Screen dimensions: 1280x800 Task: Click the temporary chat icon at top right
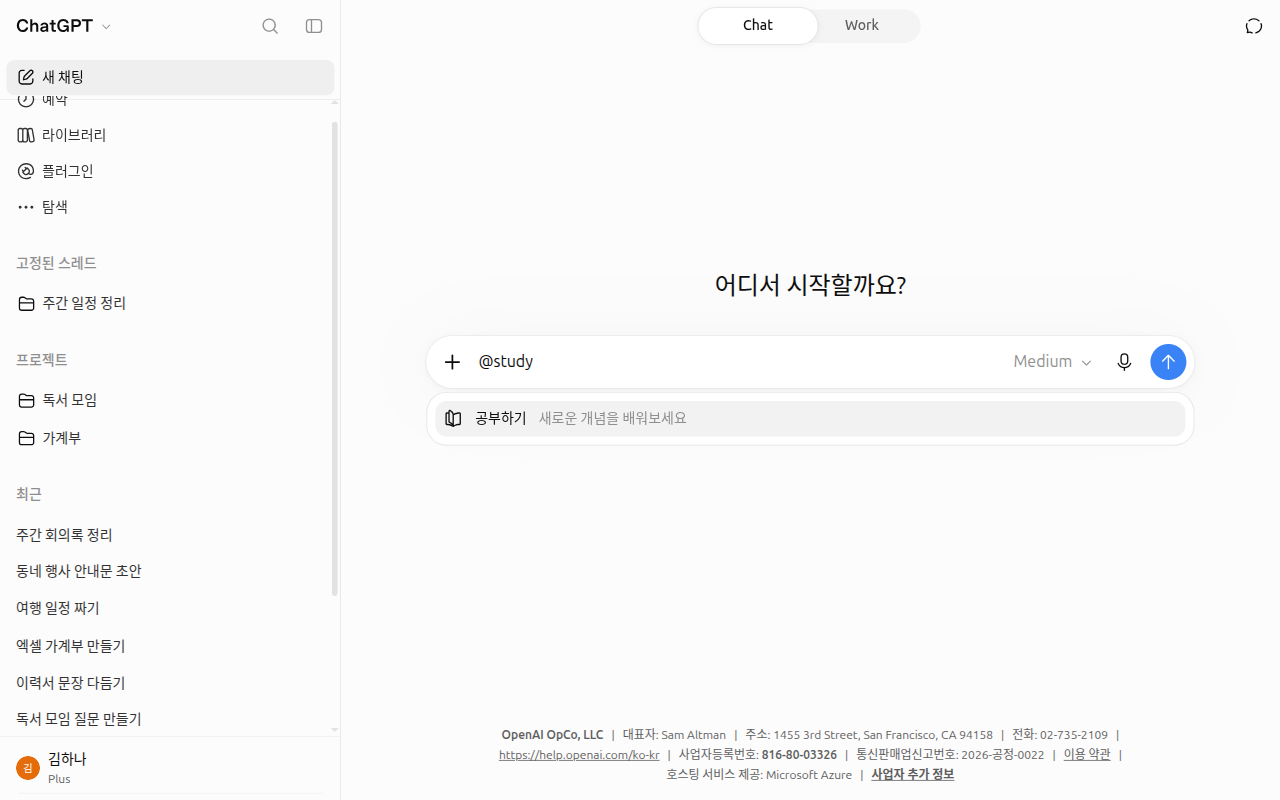click(x=1254, y=26)
